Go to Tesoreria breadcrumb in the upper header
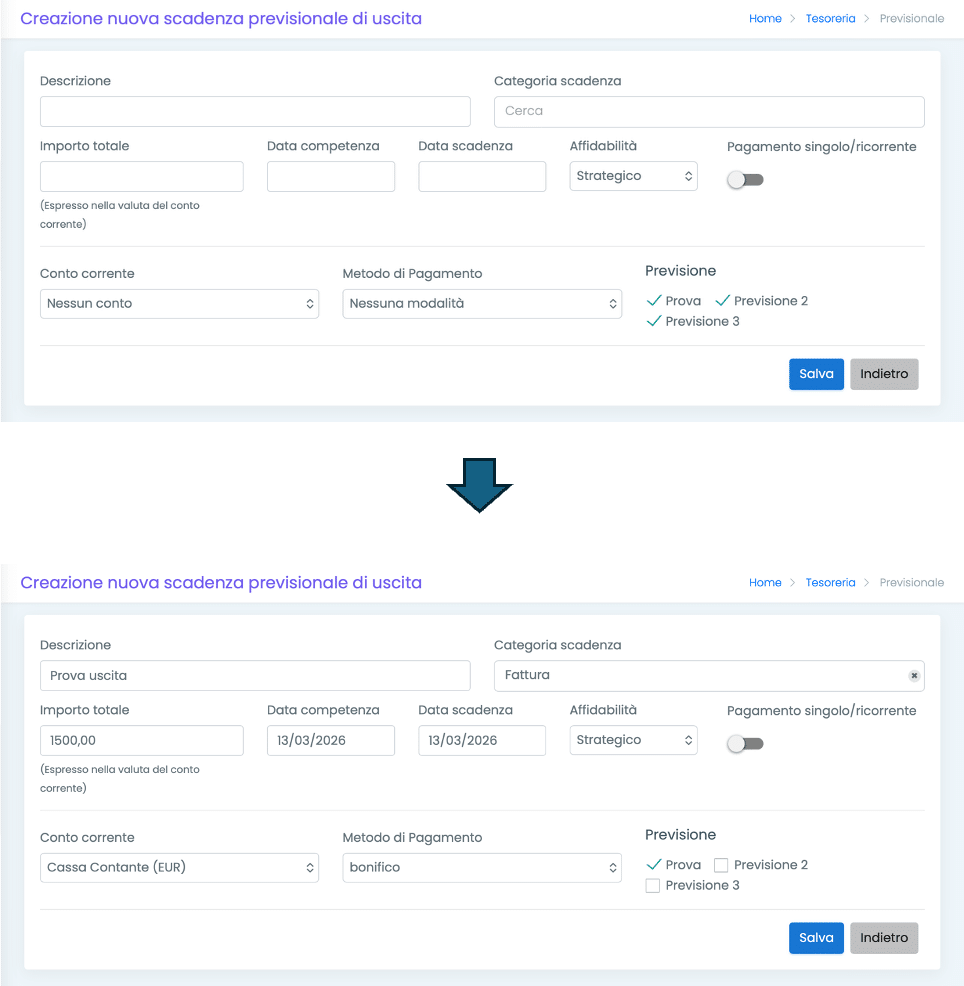964x986 pixels. (830, 18)
